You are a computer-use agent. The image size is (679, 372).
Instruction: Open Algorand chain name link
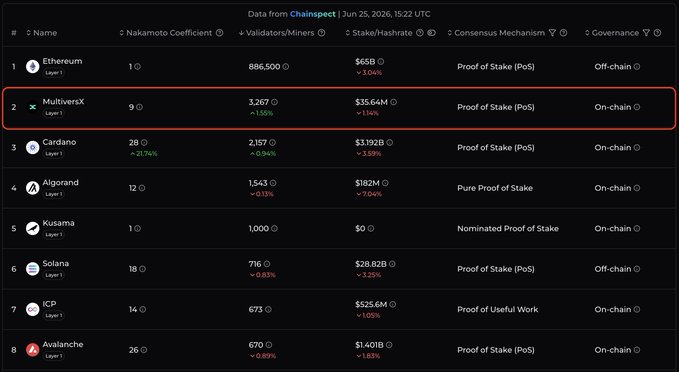tap(61, 182)
